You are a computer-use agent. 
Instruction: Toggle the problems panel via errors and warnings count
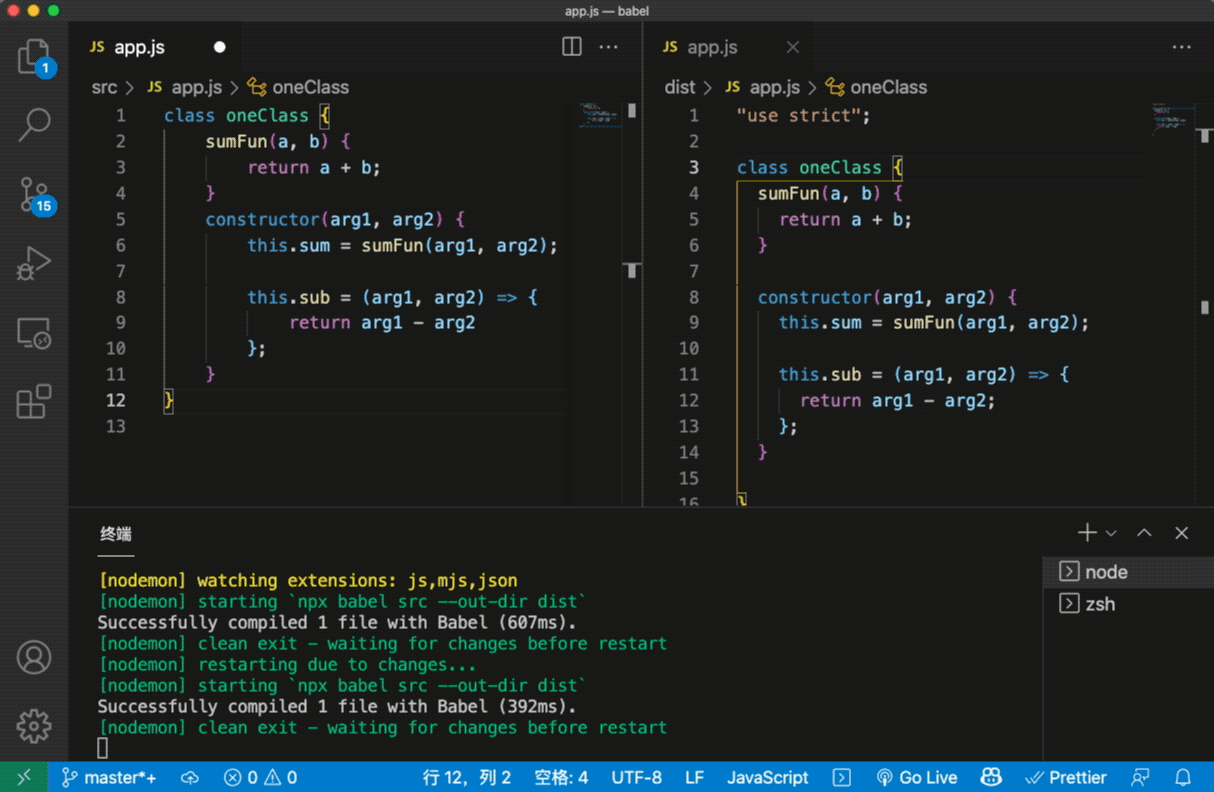click(260, 777)
